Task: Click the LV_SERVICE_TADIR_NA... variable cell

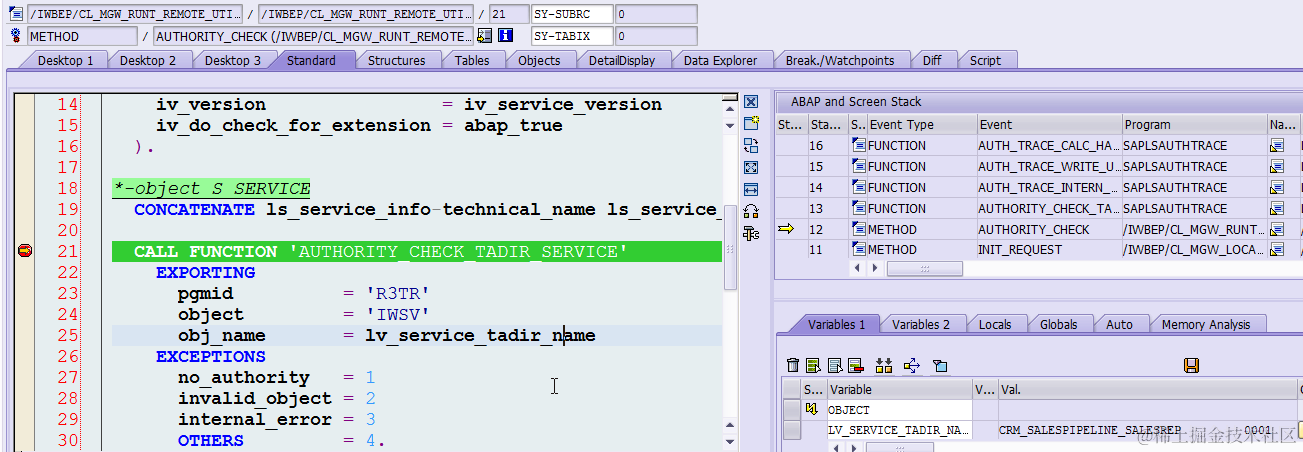Action: click(x=899, y=430)
